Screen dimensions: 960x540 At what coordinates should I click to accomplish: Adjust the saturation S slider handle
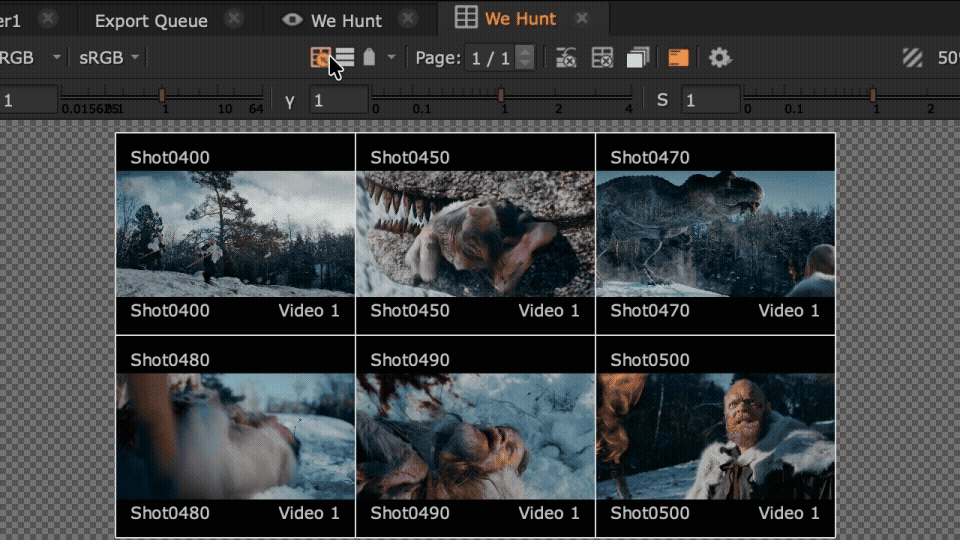point(873,95)
